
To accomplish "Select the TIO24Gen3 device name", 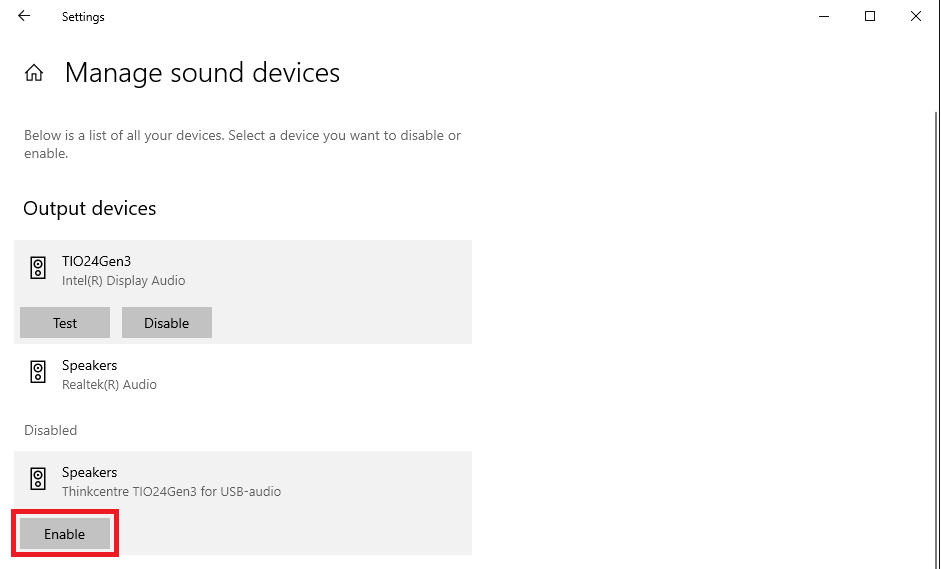I will click(x=97, y=261).
